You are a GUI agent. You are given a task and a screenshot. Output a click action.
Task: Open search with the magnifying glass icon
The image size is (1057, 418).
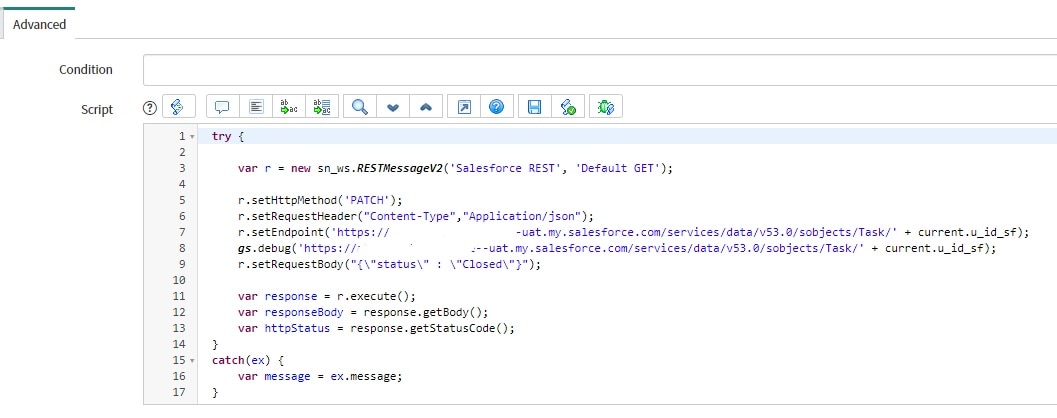pos(359,108)
